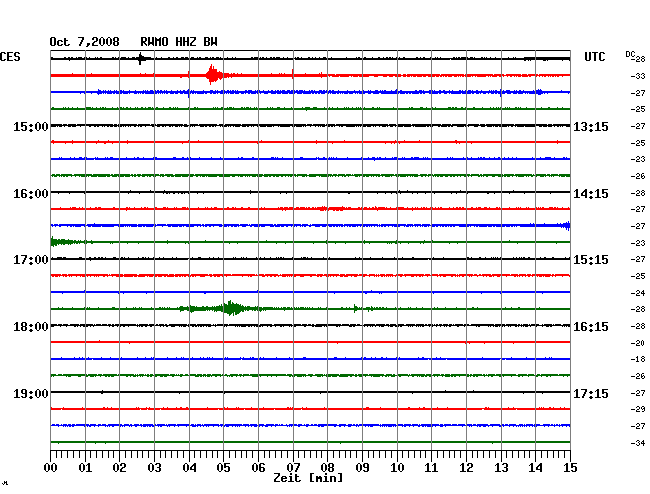Select the "16:00" local time label

tap(31, 194)
